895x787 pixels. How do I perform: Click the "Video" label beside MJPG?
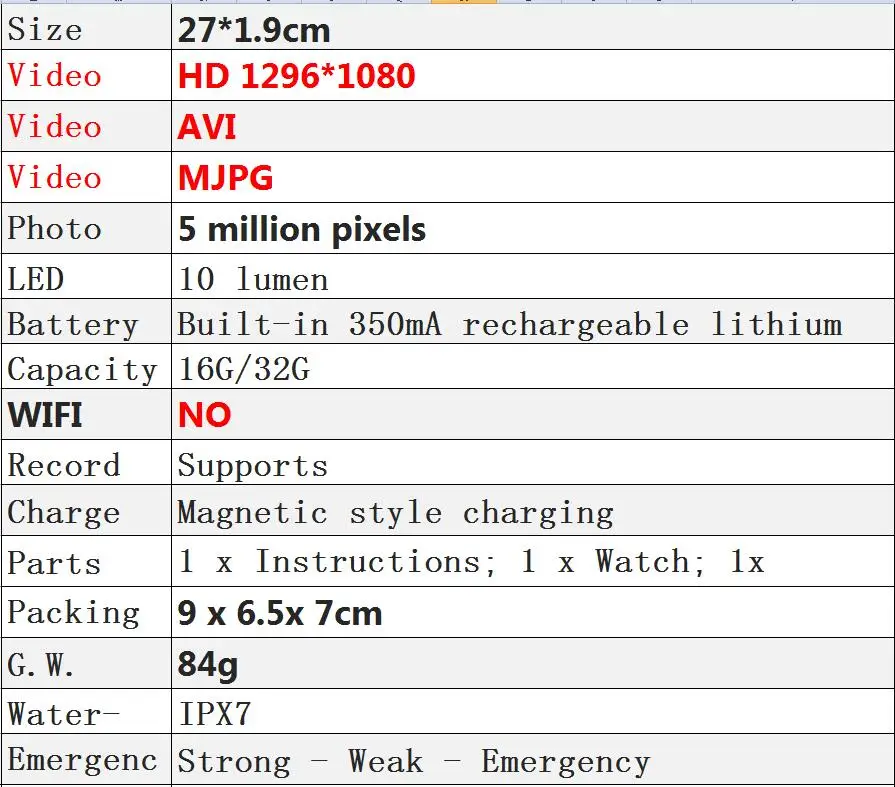coord(86,177)
